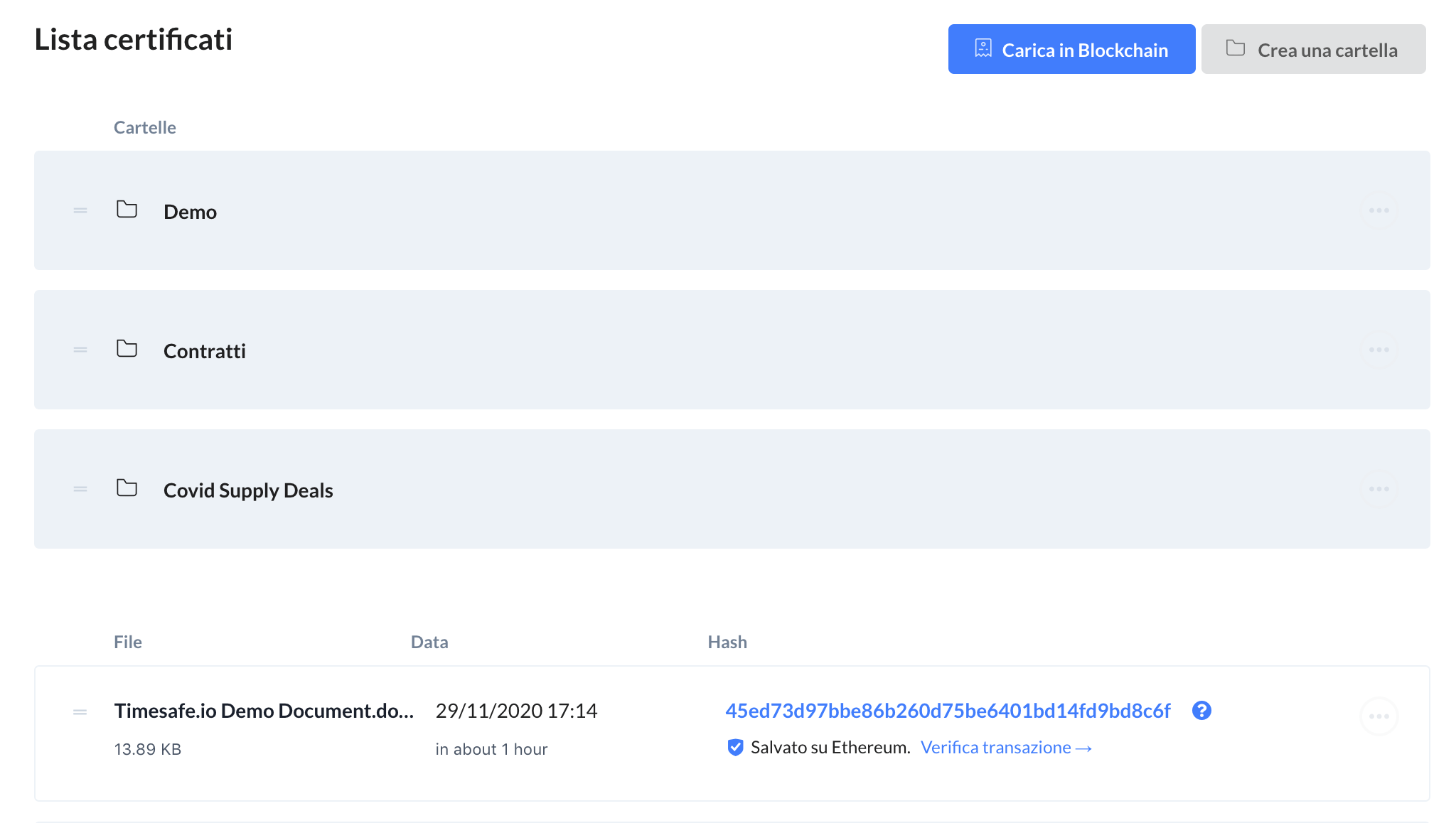Click the Crea una cartella button
The width and height of the screenshot is (1456, 823).
(1313, 50)
